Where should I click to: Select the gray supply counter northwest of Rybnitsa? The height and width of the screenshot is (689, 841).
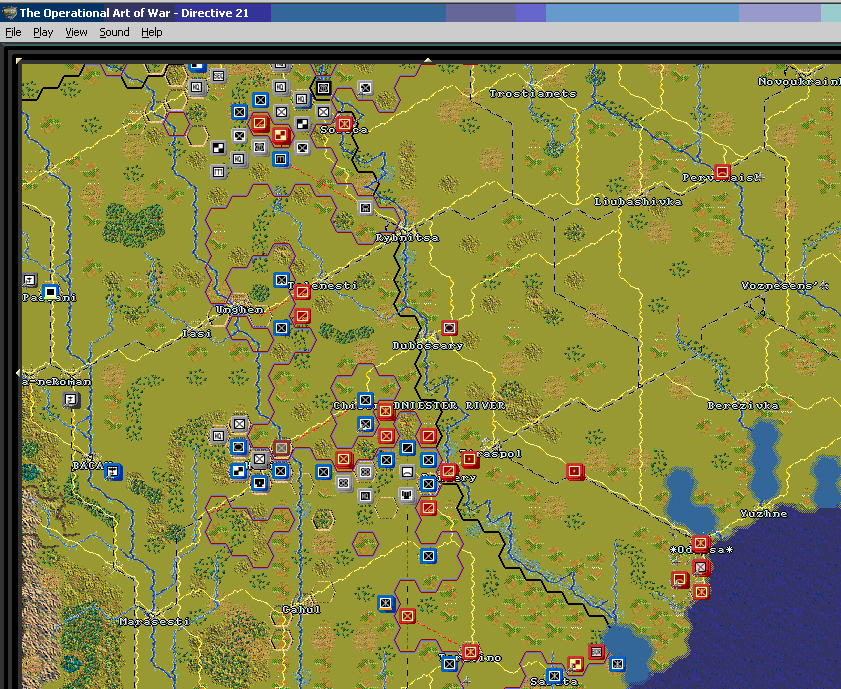click(365, 208)
